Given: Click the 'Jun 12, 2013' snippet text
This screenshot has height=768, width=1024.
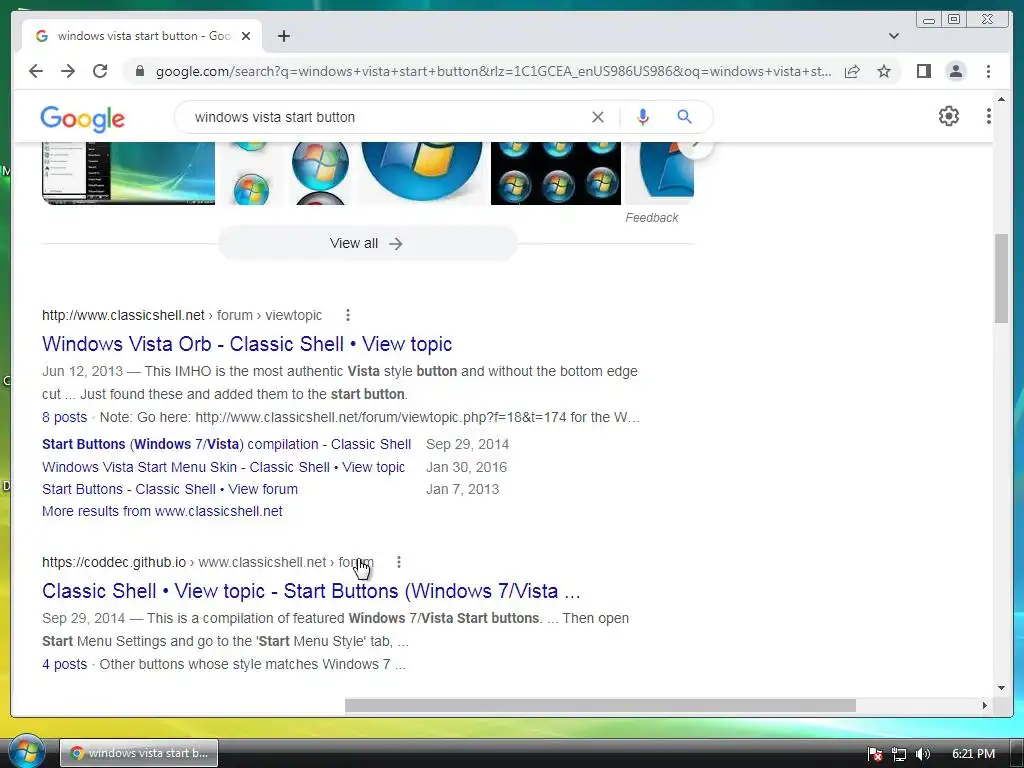Looking at the screenshot, I should point(82,372).
